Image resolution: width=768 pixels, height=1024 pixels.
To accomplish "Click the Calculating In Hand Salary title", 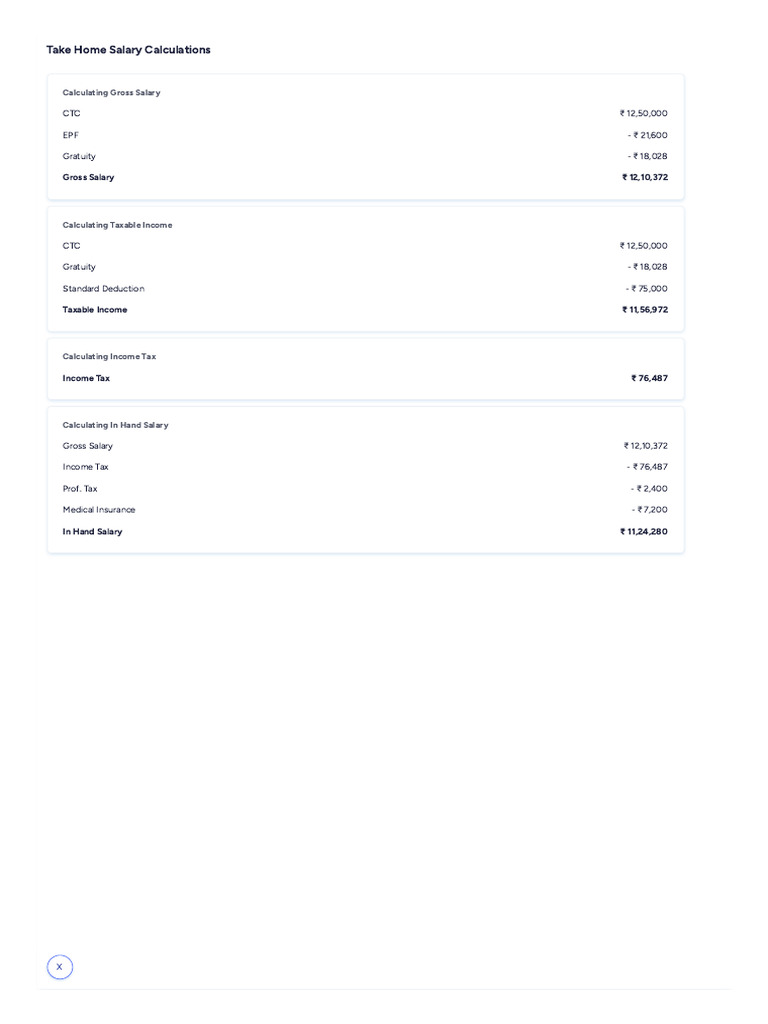I will (115, 425).
